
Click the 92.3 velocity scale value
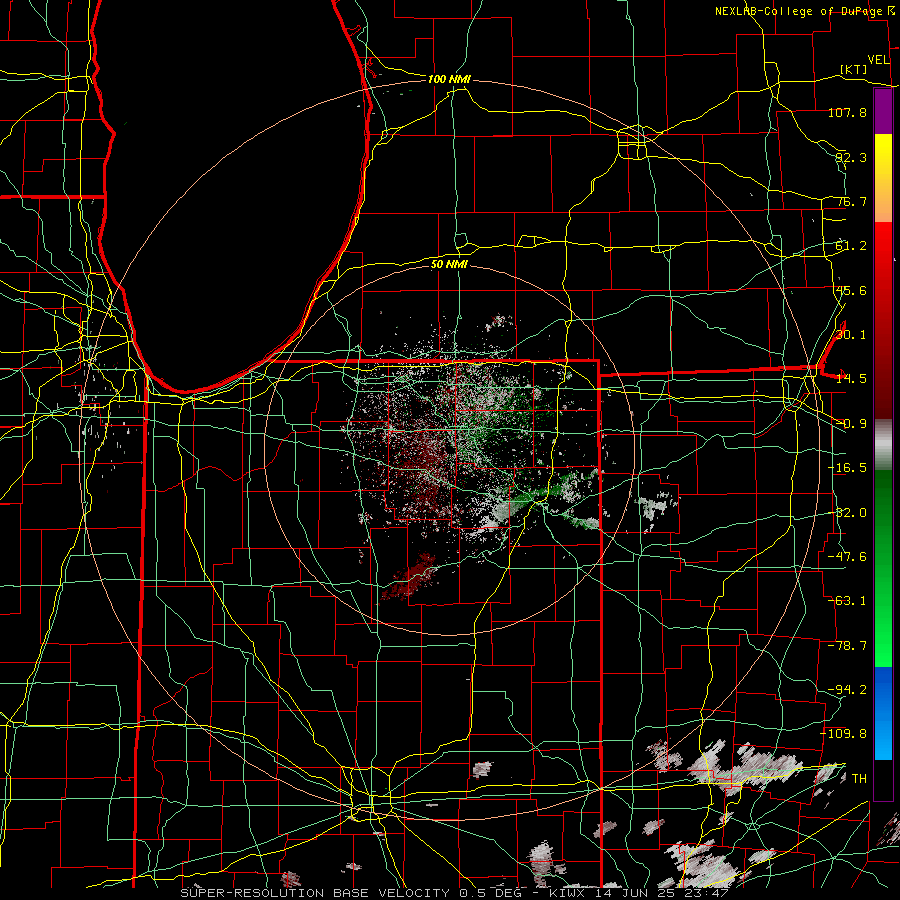851,157
